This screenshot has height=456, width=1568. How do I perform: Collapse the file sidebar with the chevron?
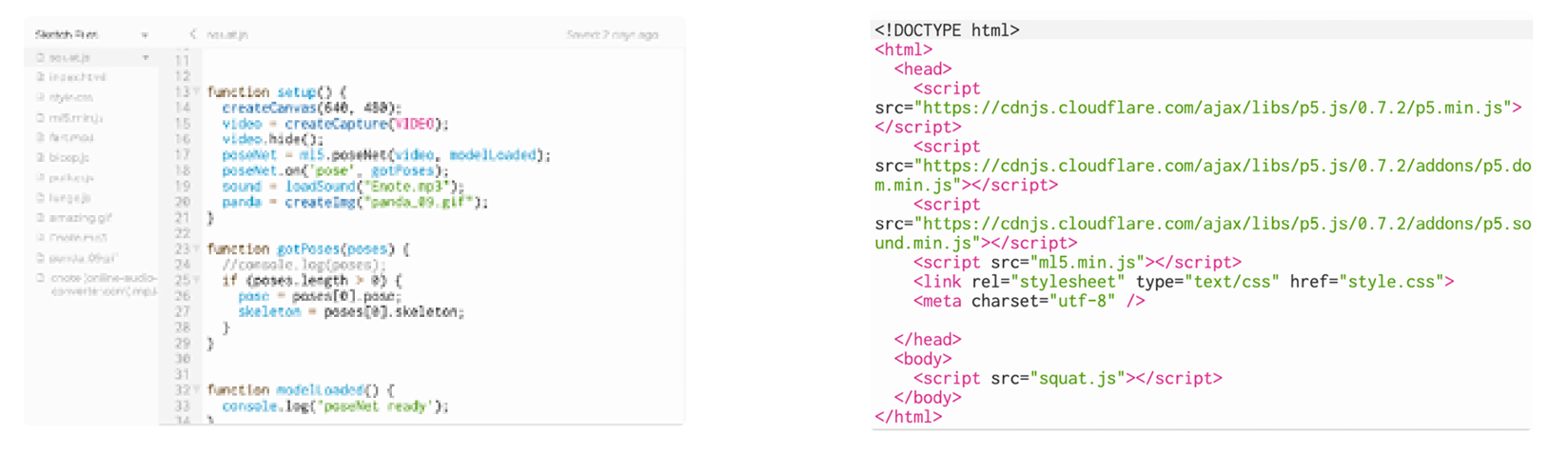tap(193, 34)
